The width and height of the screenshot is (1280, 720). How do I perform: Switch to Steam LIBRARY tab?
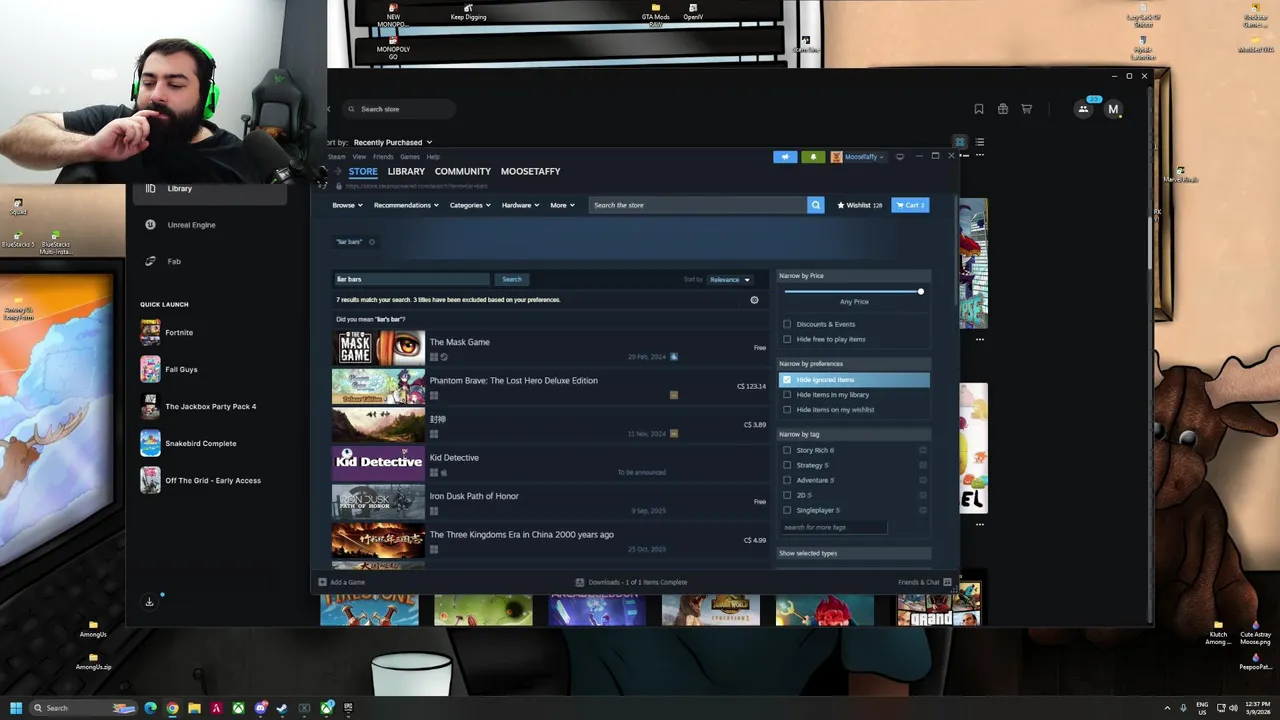pos(406,171)
